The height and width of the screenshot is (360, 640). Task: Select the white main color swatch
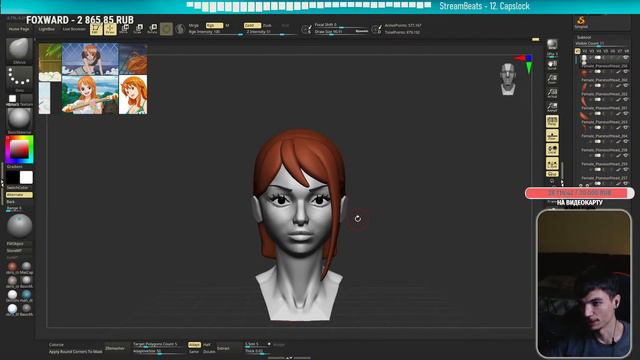point(26,178)
